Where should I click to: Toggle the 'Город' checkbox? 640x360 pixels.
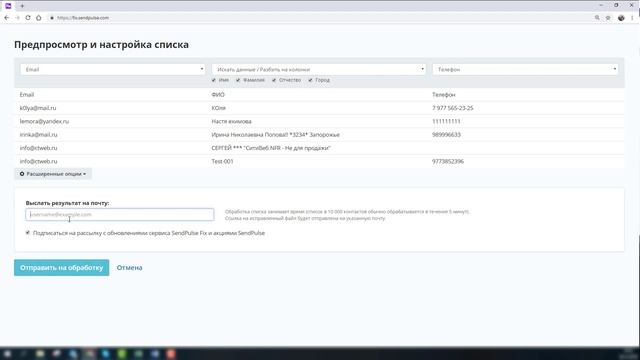pyautogui.click(x=310, y=80)
